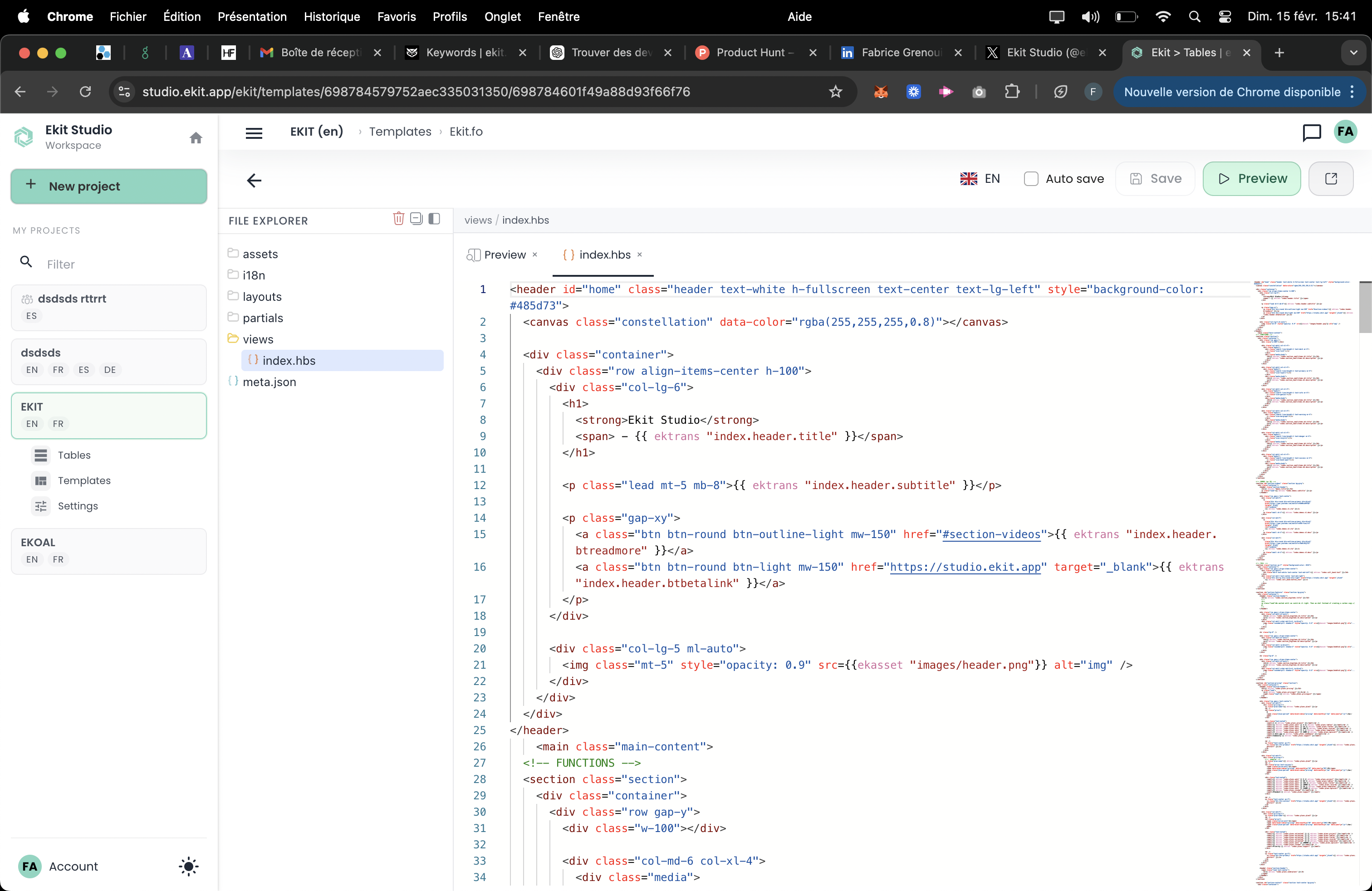Open the EN language selector
The height and width of the screenshot is (891, 1372).
tap(980, 179)
